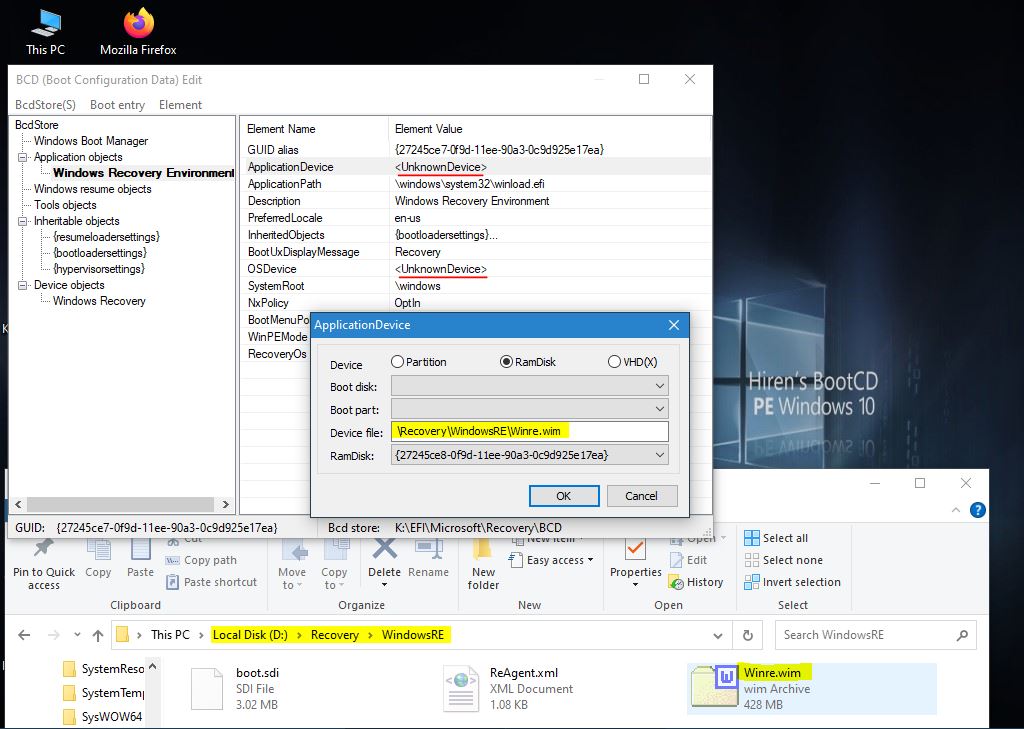Screen dimensions: 1024x729
Task: Open the This PC desktop icon
Action: 44,24
